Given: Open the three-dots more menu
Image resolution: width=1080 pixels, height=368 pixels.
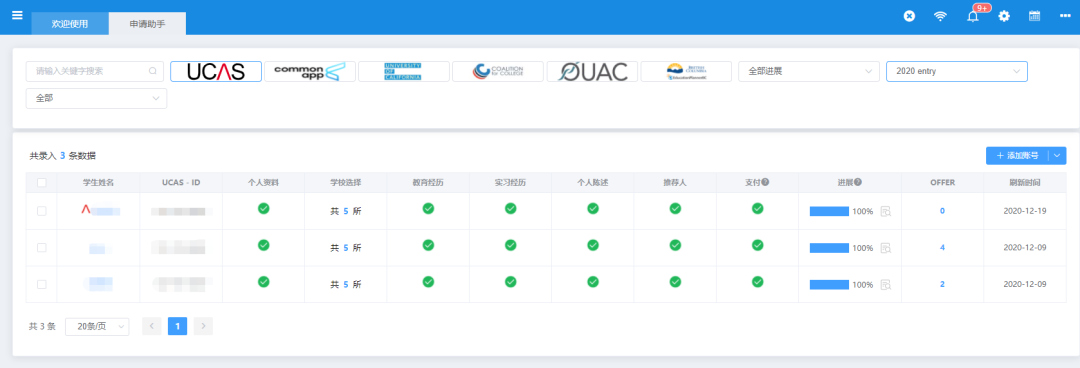Looking at the screenshot, I should coord(1065,16).
